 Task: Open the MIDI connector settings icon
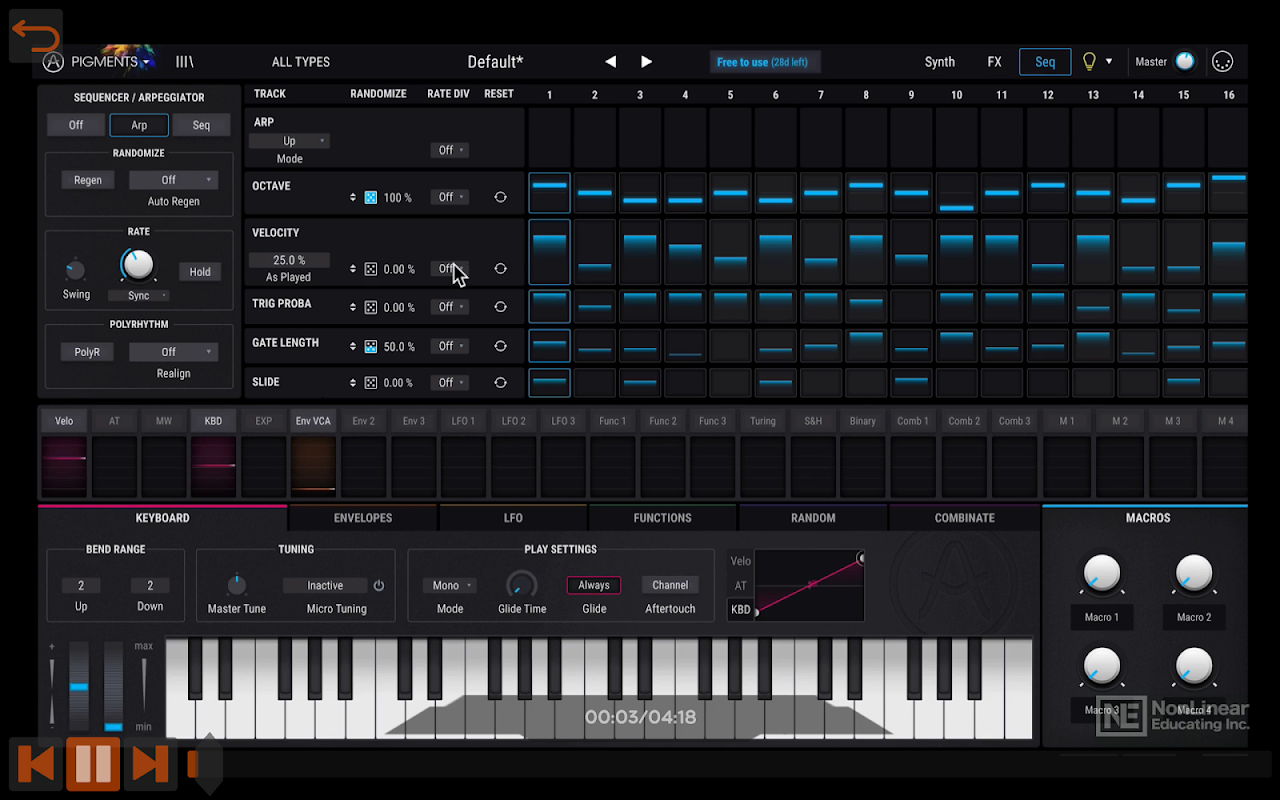[x=1221, y=62]
